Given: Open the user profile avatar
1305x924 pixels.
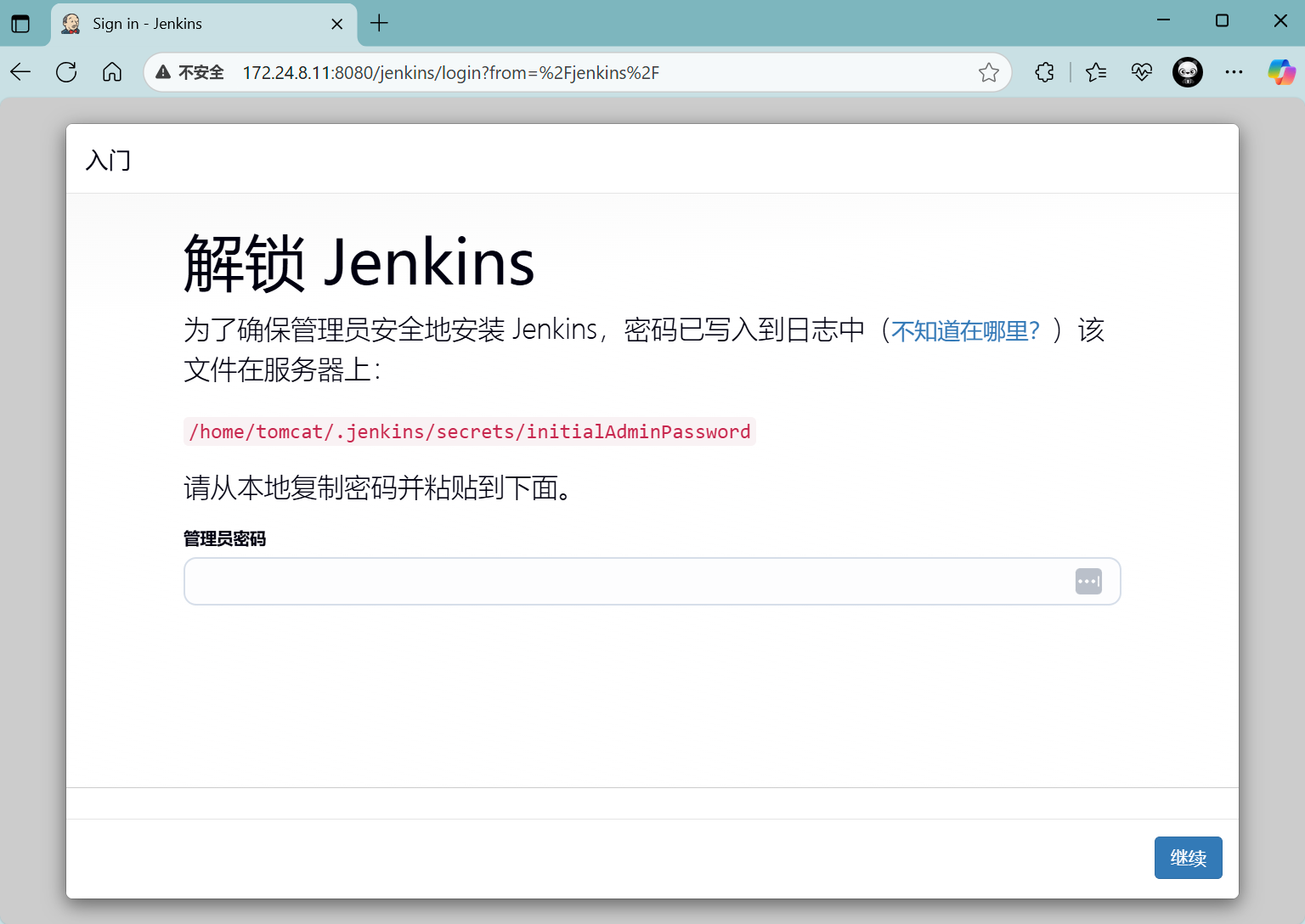Looking at the screenshot, I should (1188, 73).
